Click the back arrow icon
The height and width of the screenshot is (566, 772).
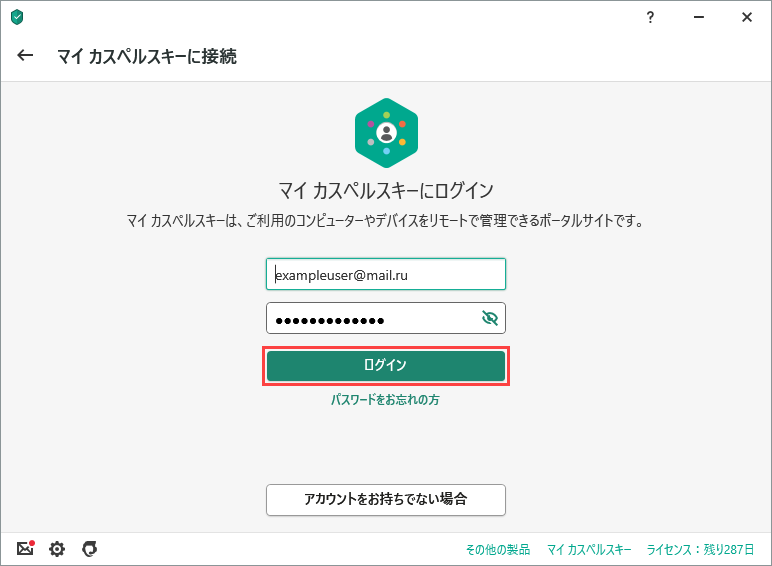pos(25,56)
